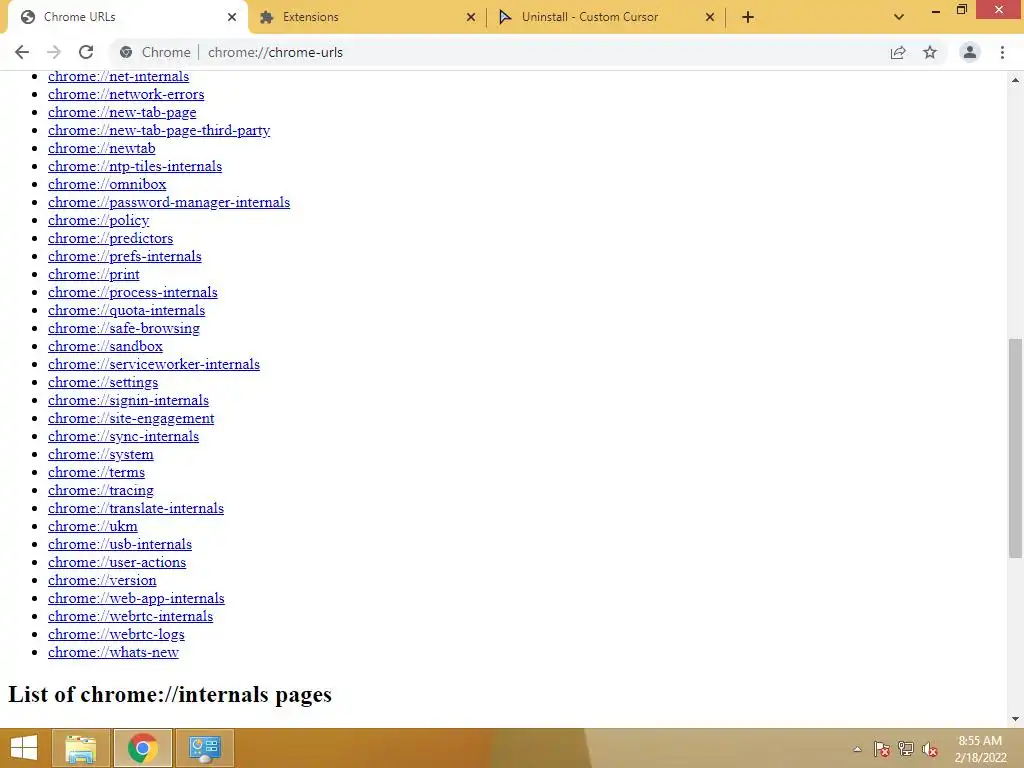The width and height of the screenshot is (1024, 768).
Task: Click the page scrollbar thumb
Action: click(x=1015, y=448)
